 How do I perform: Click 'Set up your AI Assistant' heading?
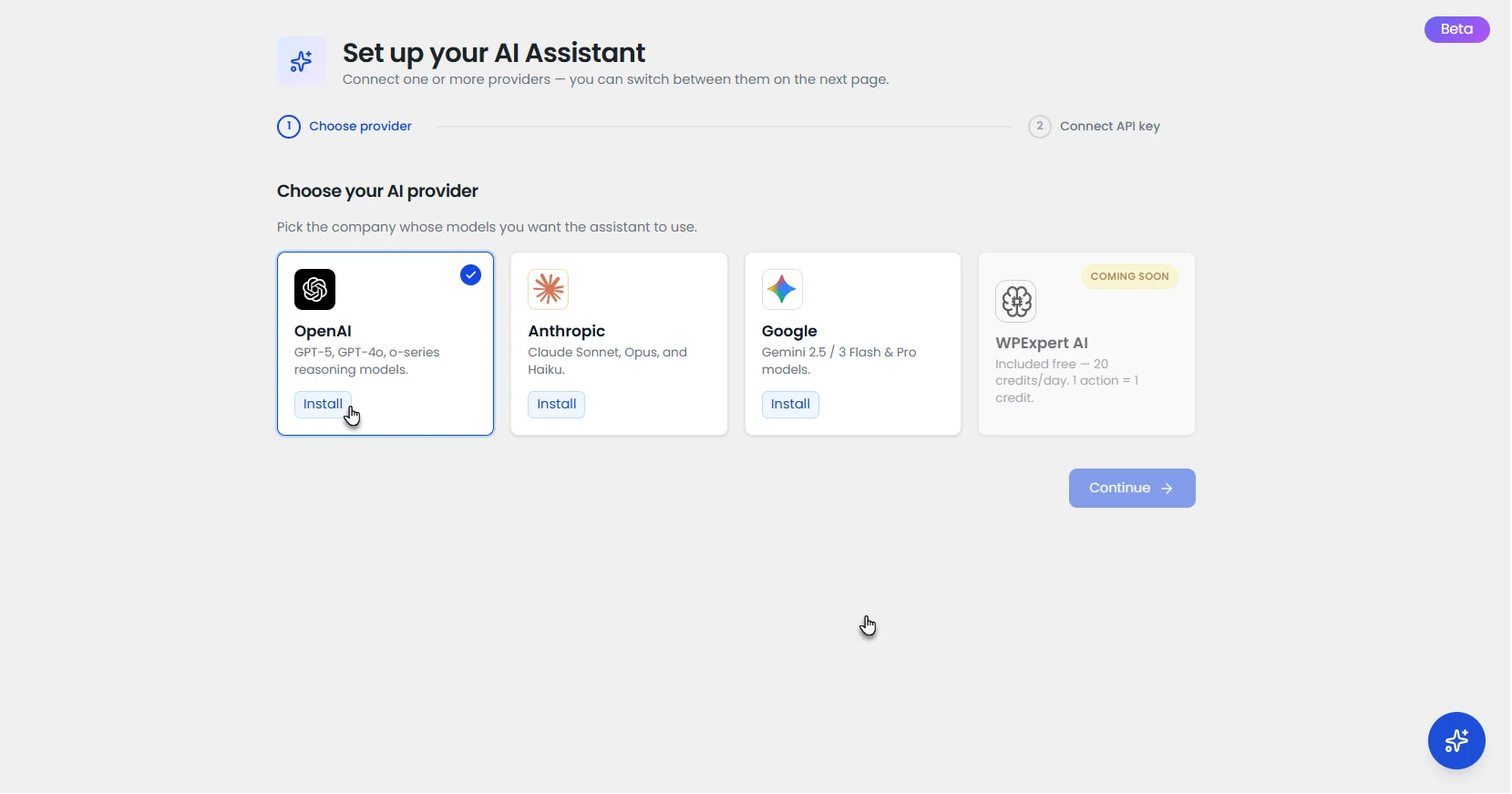click(x=494, y=53)
